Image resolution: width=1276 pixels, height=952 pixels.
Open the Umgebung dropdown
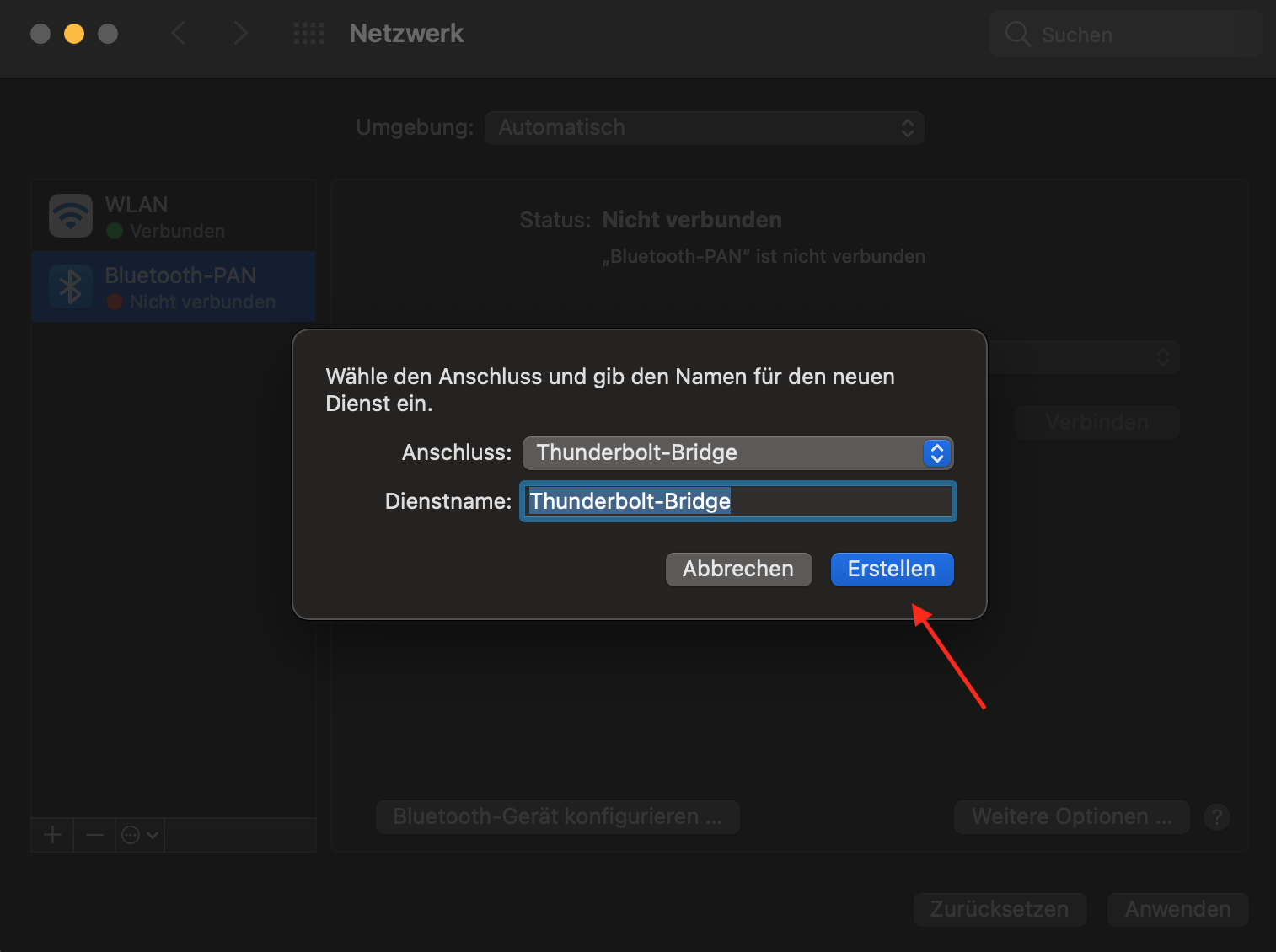[705, 128]
